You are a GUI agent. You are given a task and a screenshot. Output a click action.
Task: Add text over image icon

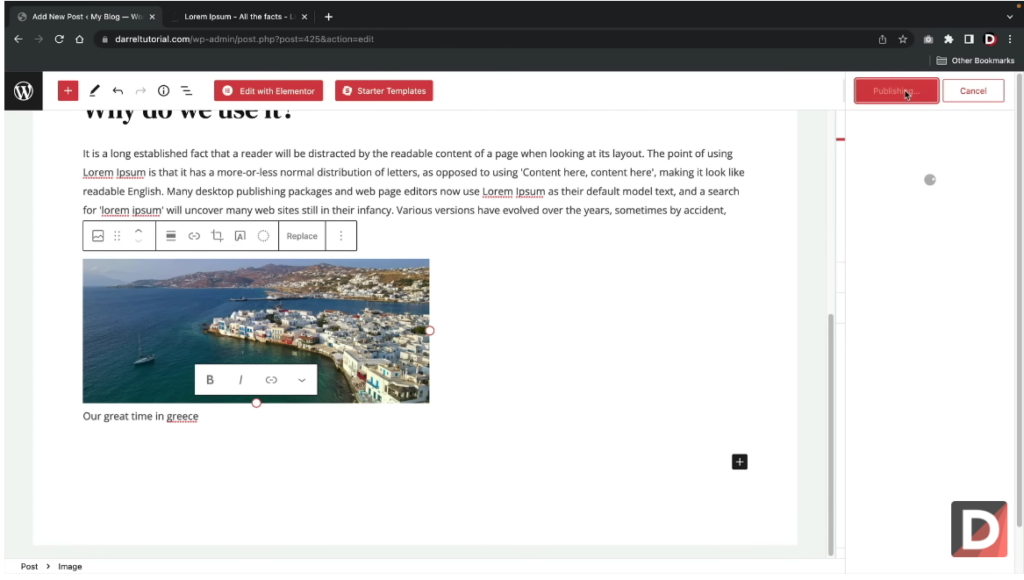pyautogui.click(x=240, y=236)
